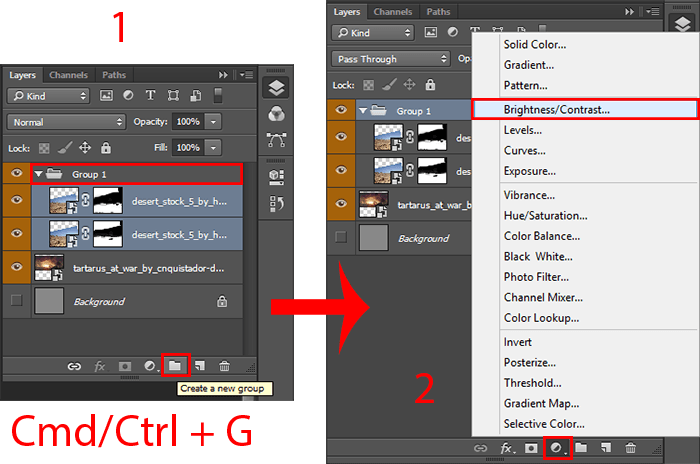Show the Background layer in the left panel
Image resolution: width=700 pixels, height=464 pixels.
coord(16,301)
